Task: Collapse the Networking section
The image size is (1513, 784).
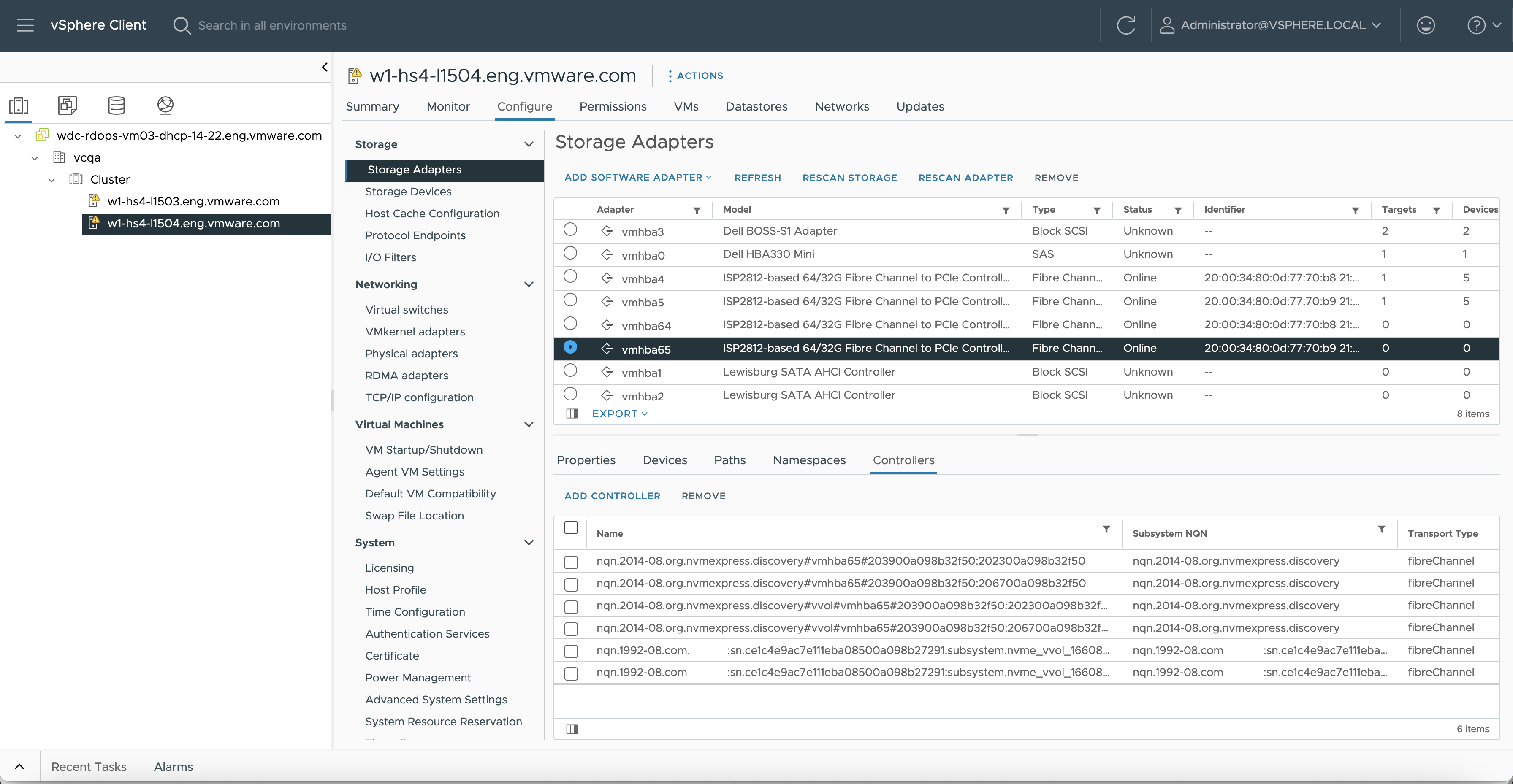Action: point(529,284)
